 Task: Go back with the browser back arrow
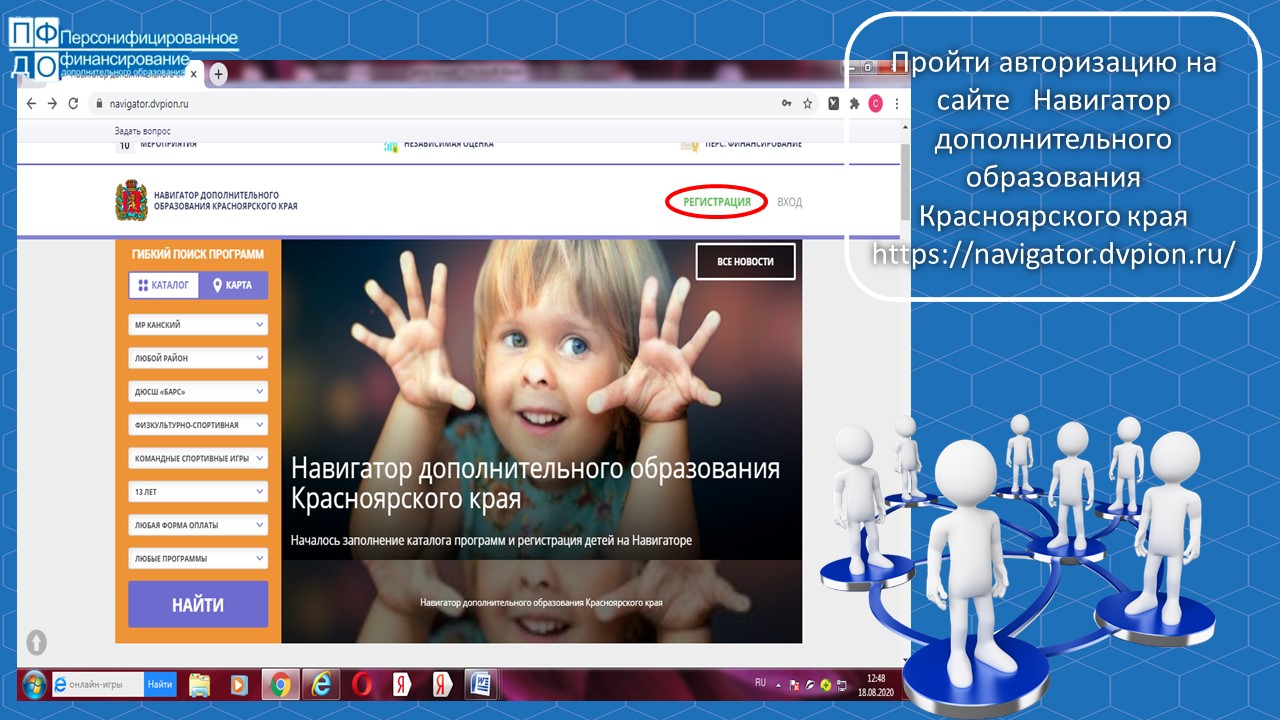(x=31, y=103)
